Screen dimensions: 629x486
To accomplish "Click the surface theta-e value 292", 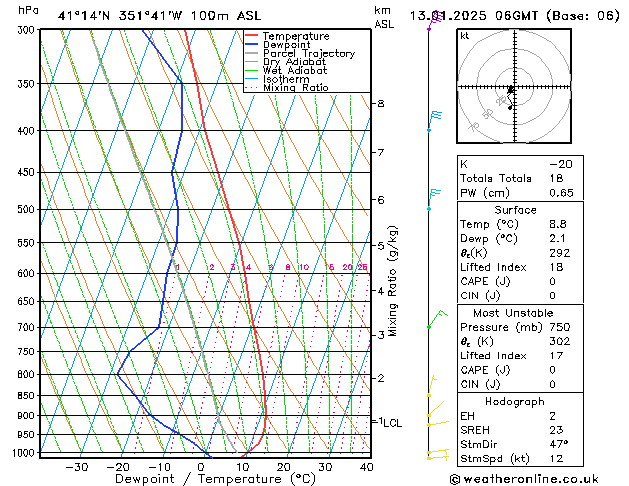I will [x=560, y=253].
